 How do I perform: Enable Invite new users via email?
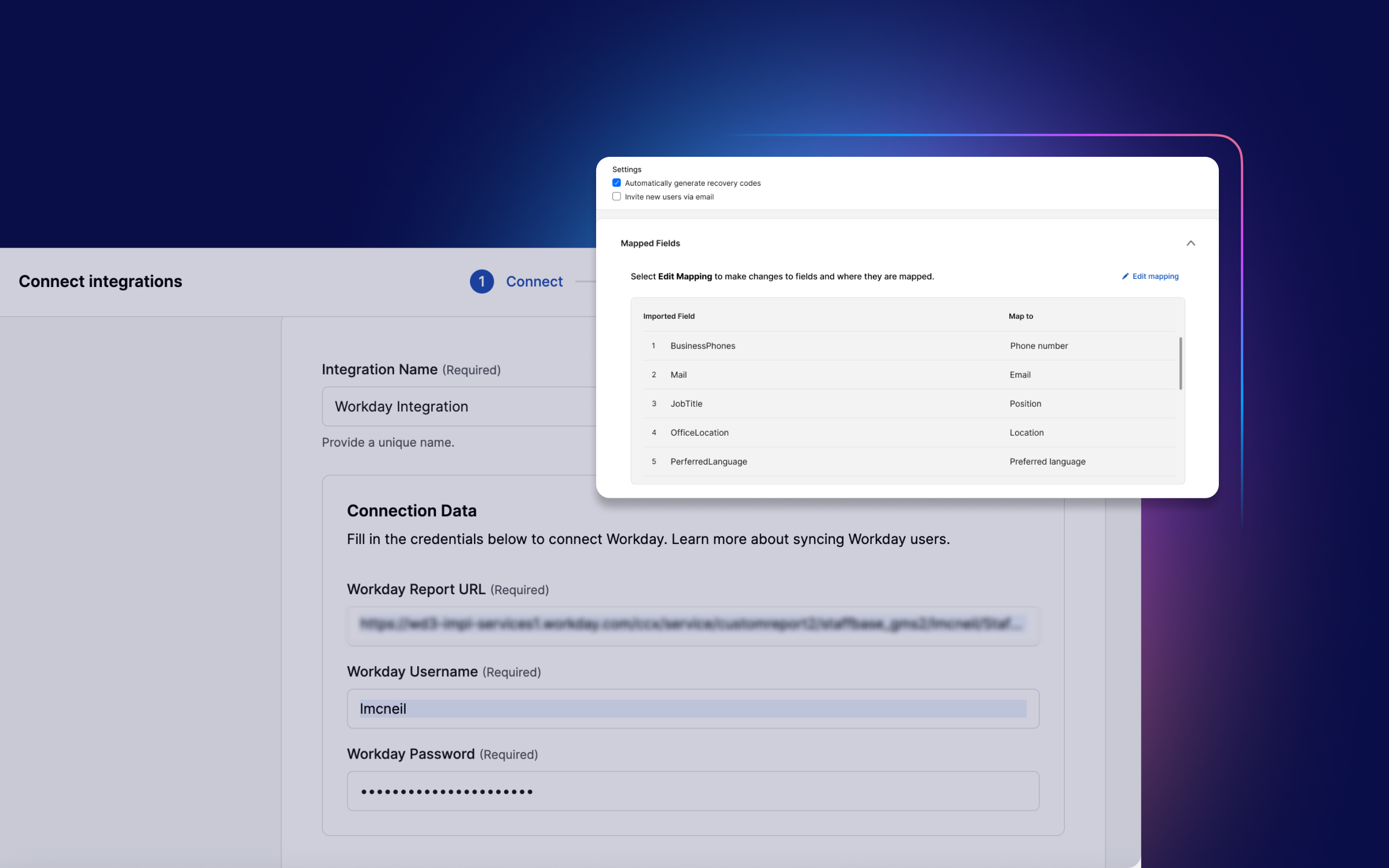616,197
